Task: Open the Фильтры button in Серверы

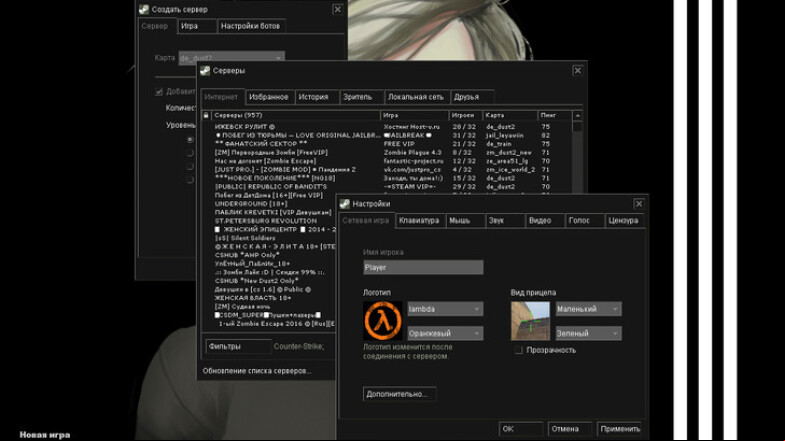Action: [238, 346]
